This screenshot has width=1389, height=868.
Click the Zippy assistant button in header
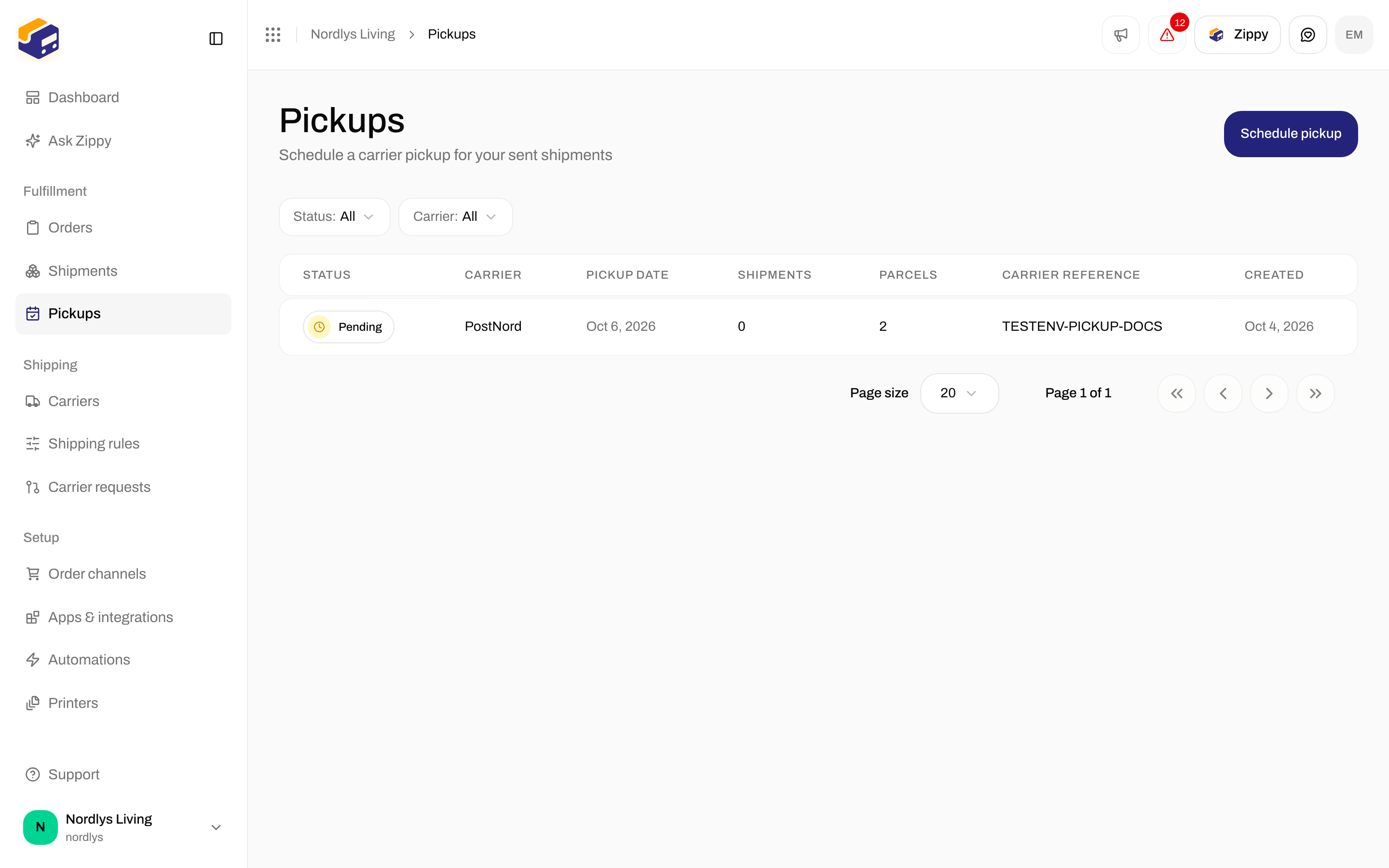[x=1237, y=35]
